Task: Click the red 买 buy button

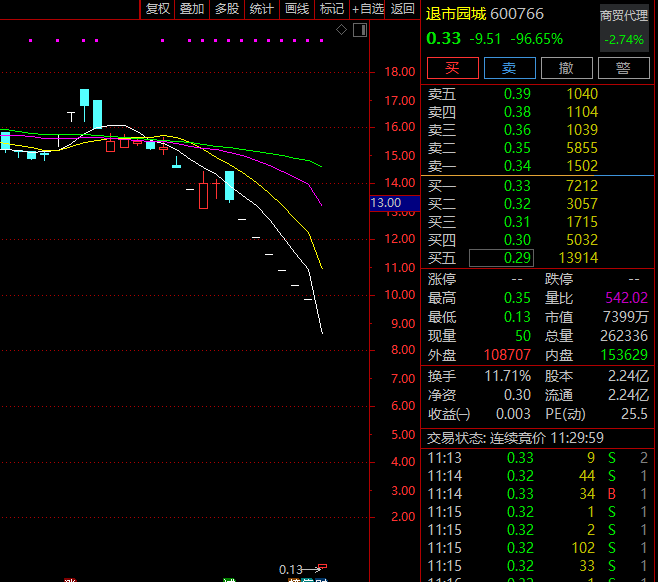Action: [453, 68]
